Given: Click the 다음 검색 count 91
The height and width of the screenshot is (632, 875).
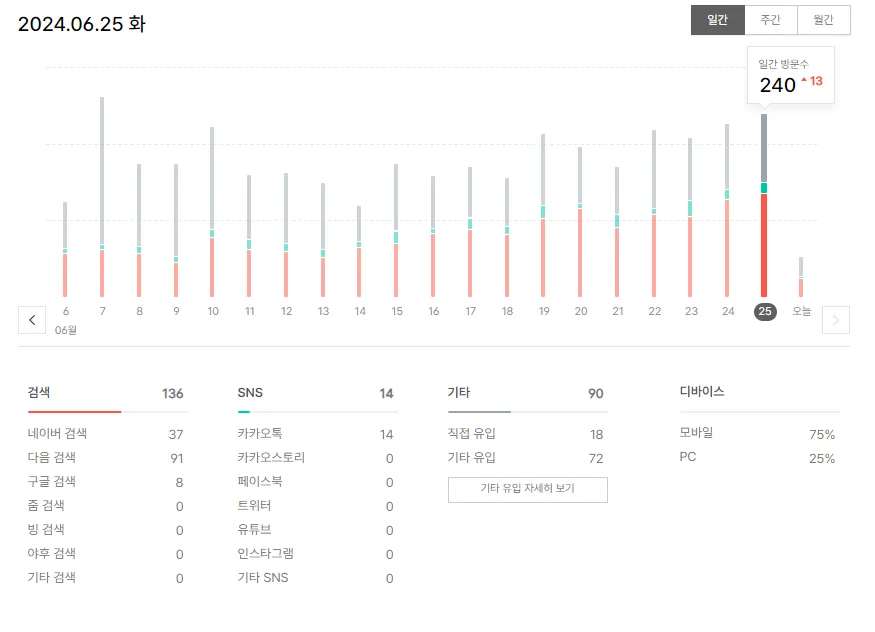Looking at the screenshot, I should (177, 459).
